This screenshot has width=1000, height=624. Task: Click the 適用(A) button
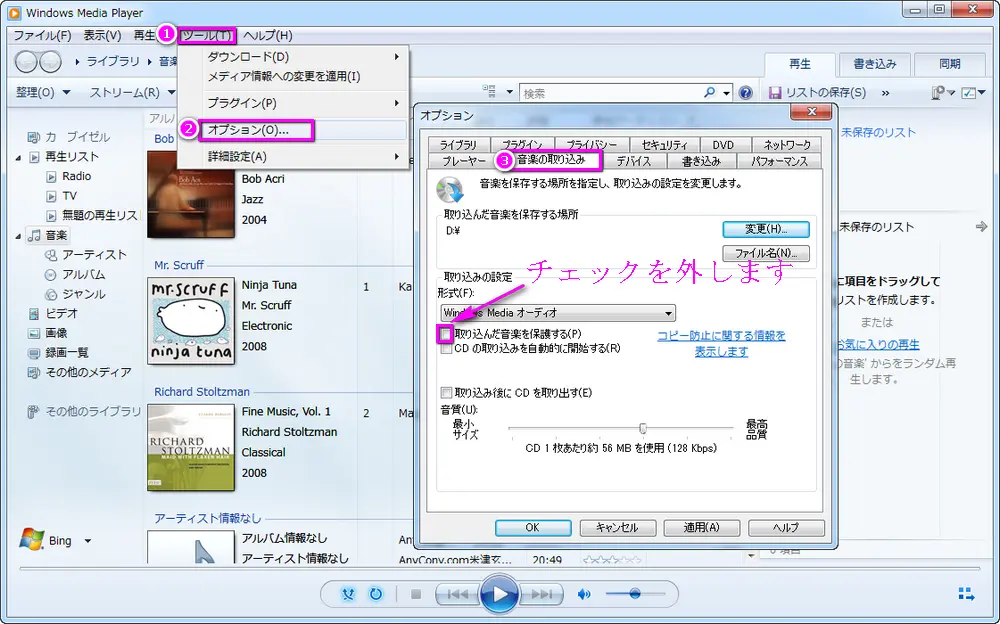pyautogui.click(x=702, y=528)
